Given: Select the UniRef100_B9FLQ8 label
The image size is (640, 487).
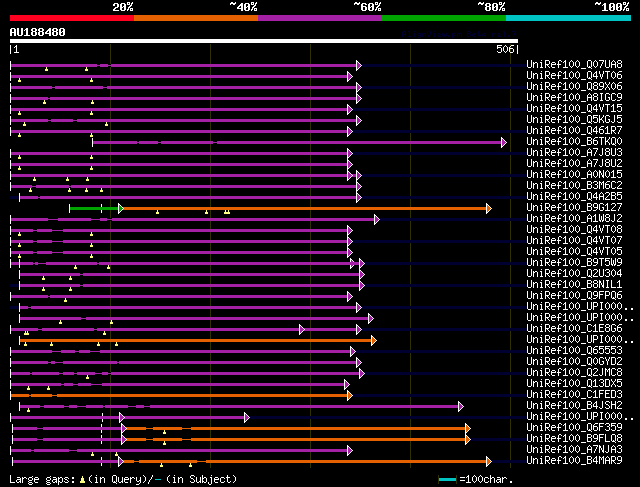Looking at the screenshot, I should pos(574,439).
